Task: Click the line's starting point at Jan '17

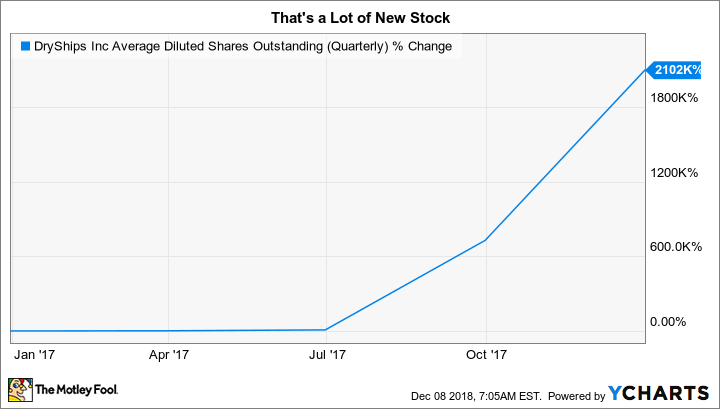Action: pos(11,330)
